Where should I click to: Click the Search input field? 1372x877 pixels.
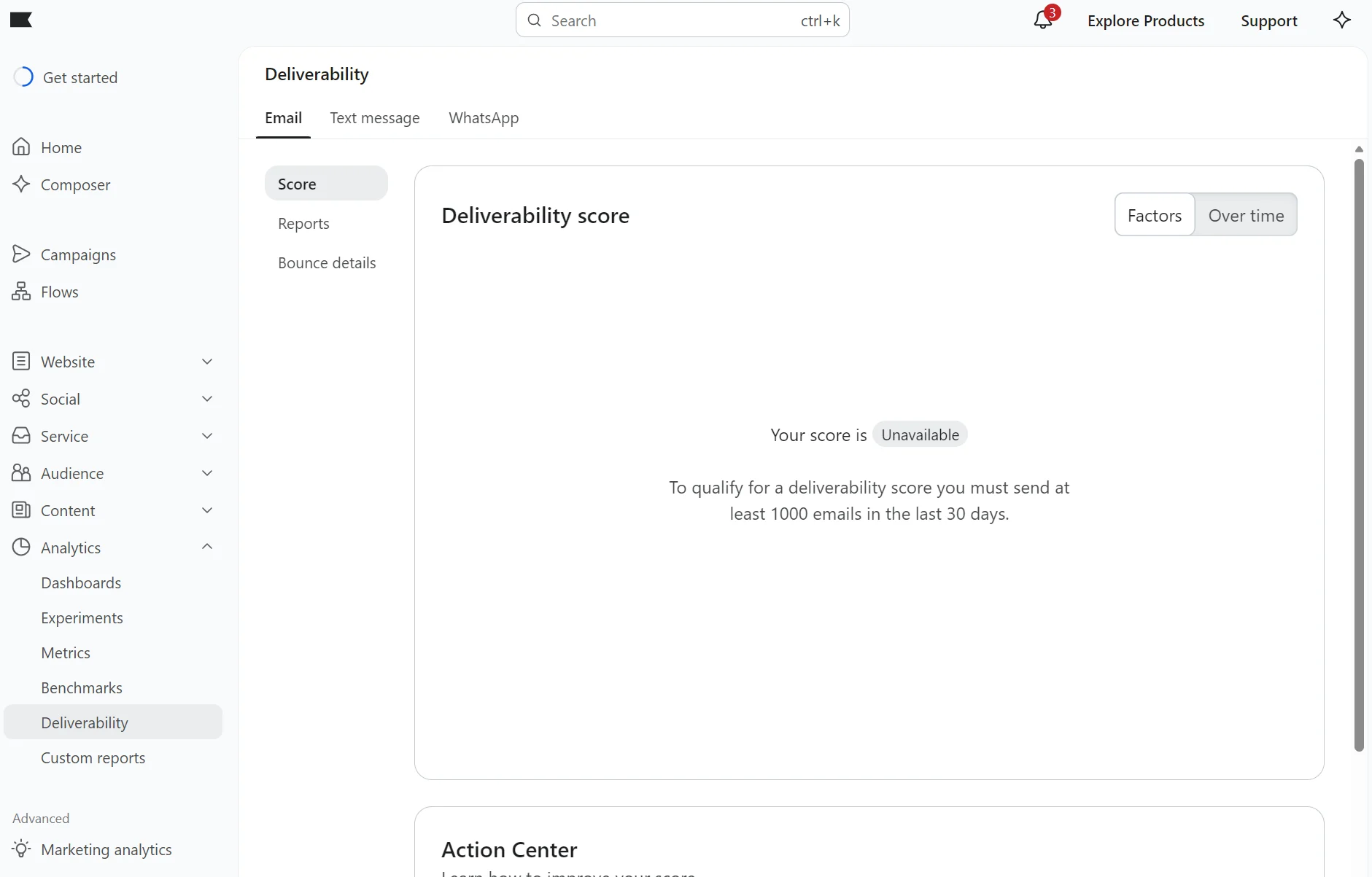[x=683, y=20]
